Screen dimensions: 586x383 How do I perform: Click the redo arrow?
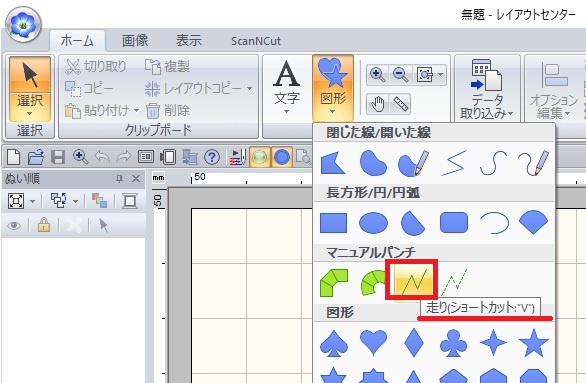click(x=124, y=157)
